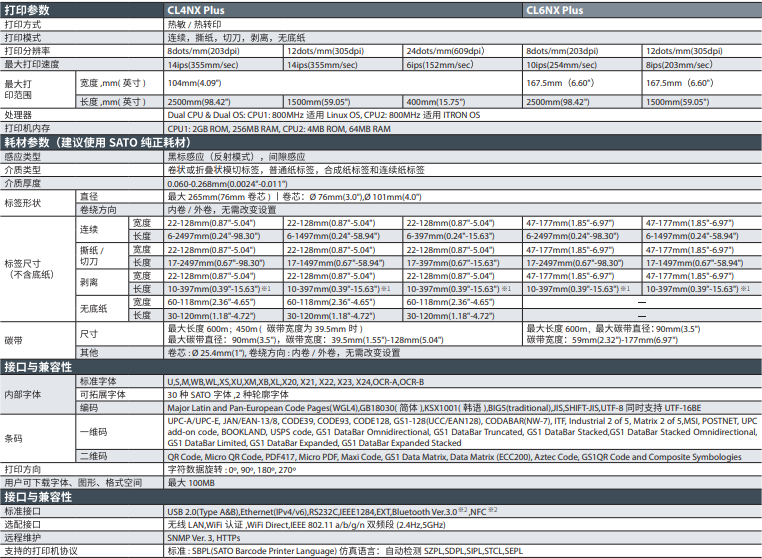This screenshot has height=558, width=762.
Task: Select the "Dual CPU & Dual OS" processor text
Action: coord(206,115)
